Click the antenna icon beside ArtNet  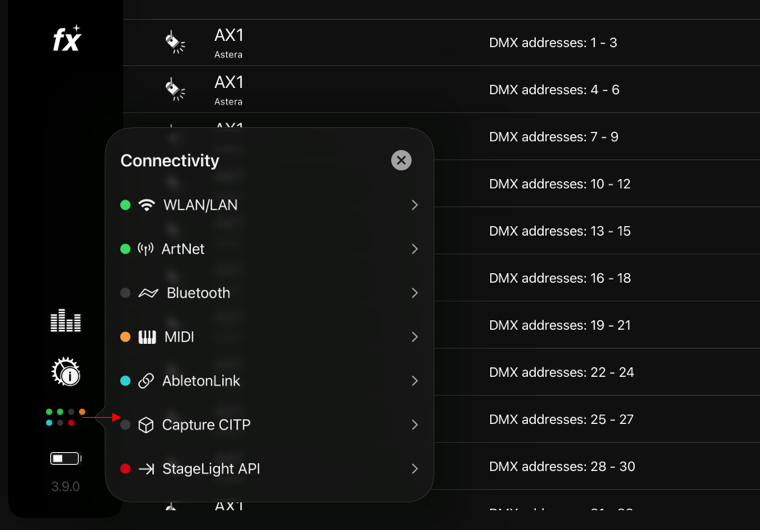145,249
